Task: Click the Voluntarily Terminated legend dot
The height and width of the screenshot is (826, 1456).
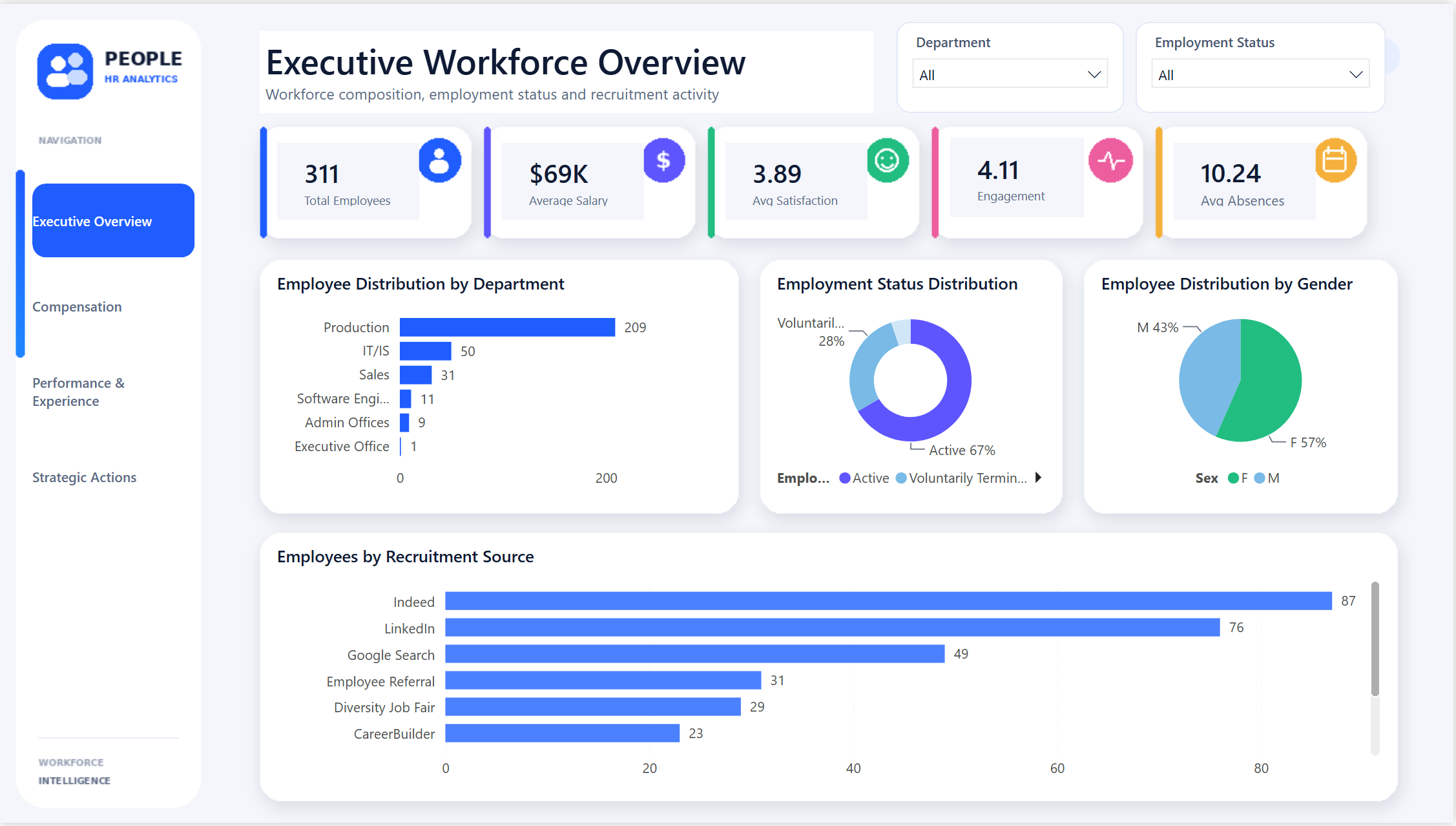Action: 901,478
